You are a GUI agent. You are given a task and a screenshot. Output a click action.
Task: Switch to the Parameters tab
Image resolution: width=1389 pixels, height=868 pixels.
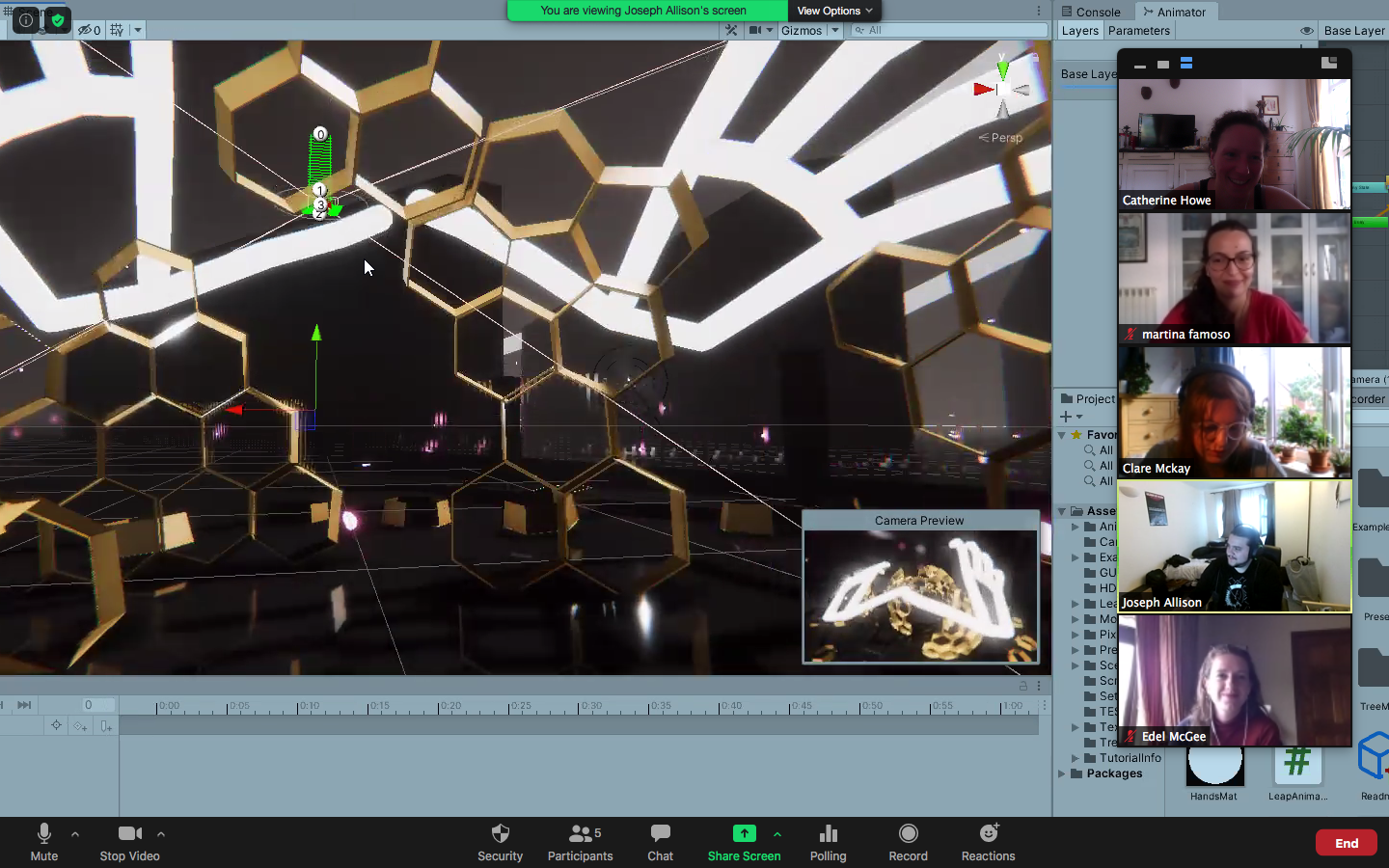(1138, 31)
